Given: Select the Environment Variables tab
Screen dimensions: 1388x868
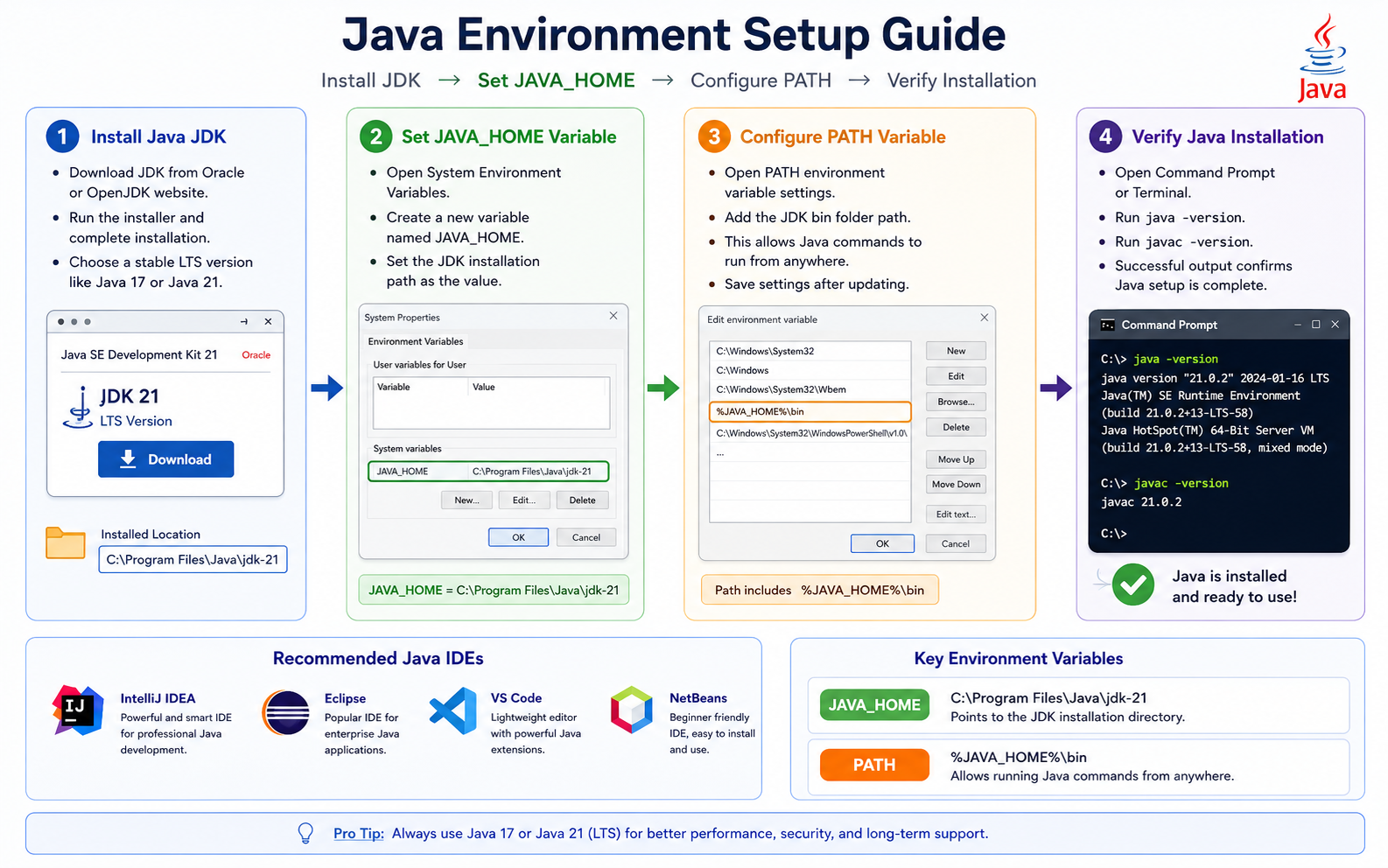Looking at the screenshot, I should pos(416,341).
